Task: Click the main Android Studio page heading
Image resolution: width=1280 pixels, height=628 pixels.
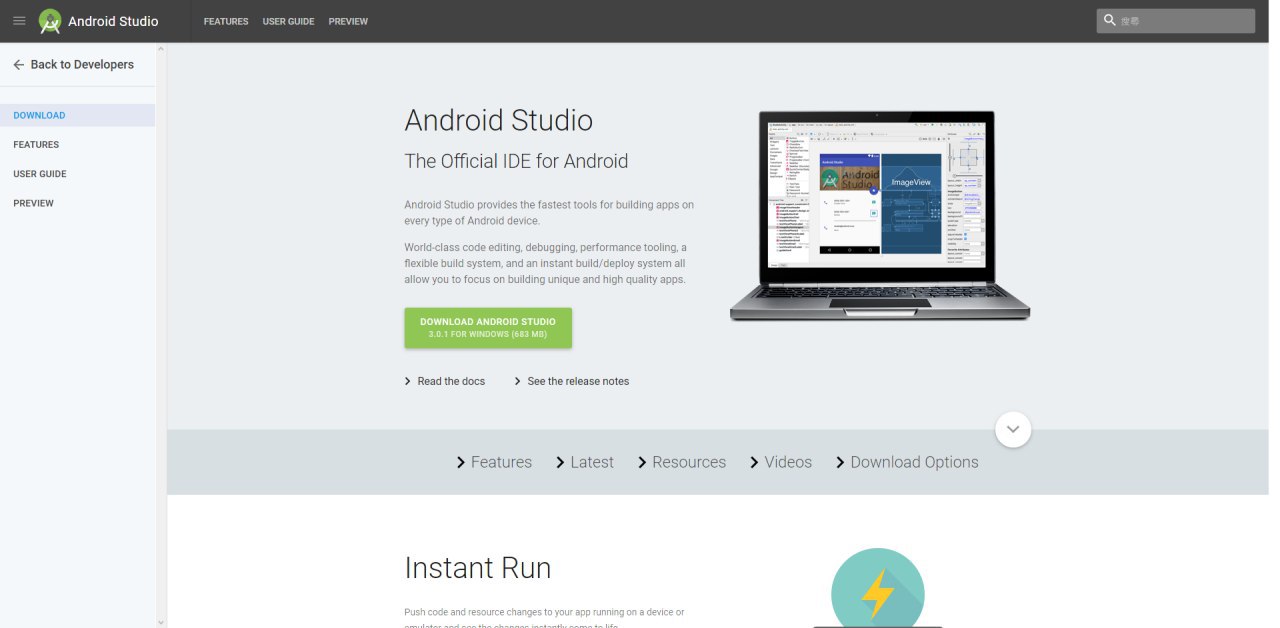Action: coord(499,120)
